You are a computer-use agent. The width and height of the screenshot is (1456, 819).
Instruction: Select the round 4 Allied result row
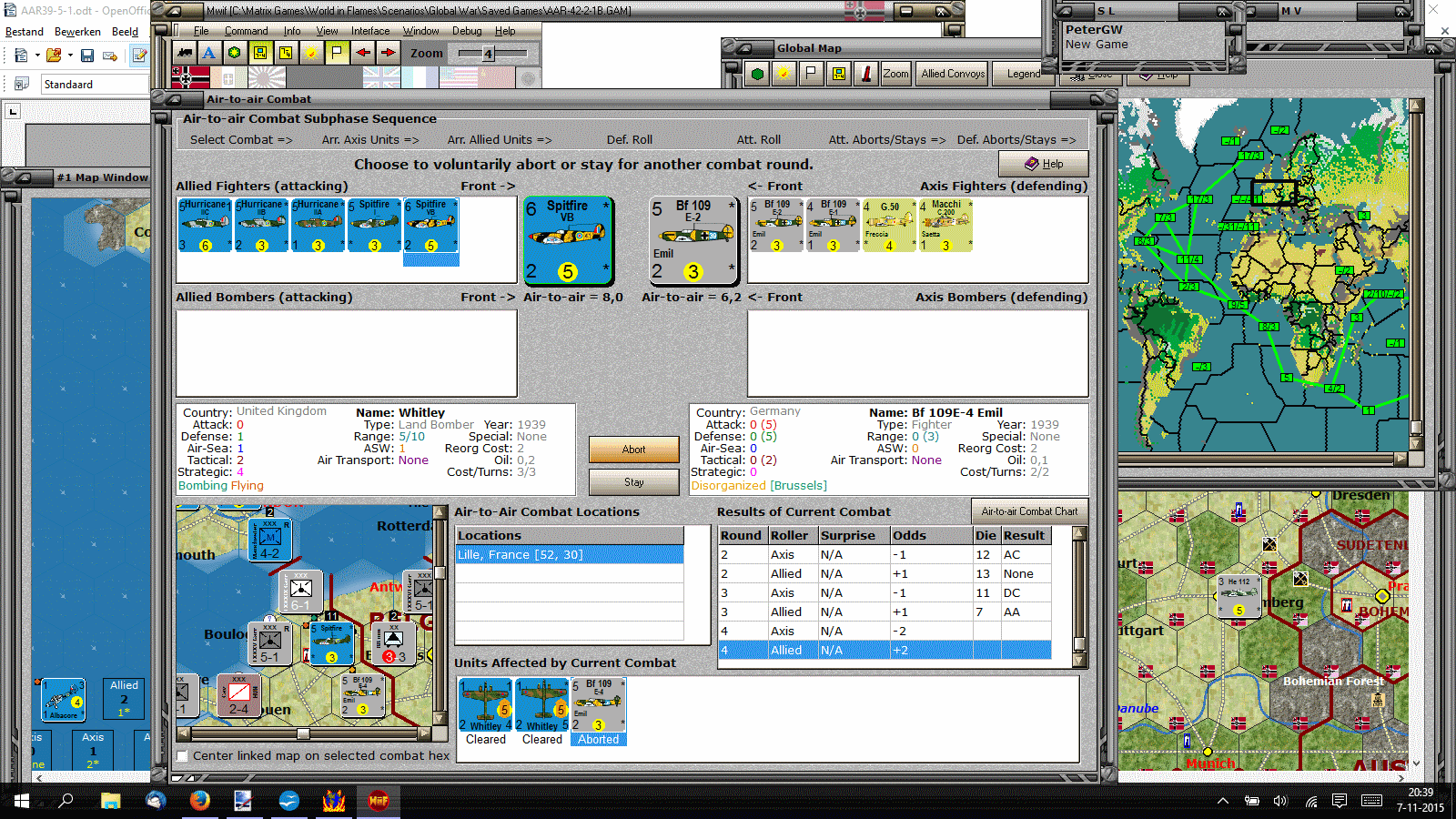tap(885, 650)
